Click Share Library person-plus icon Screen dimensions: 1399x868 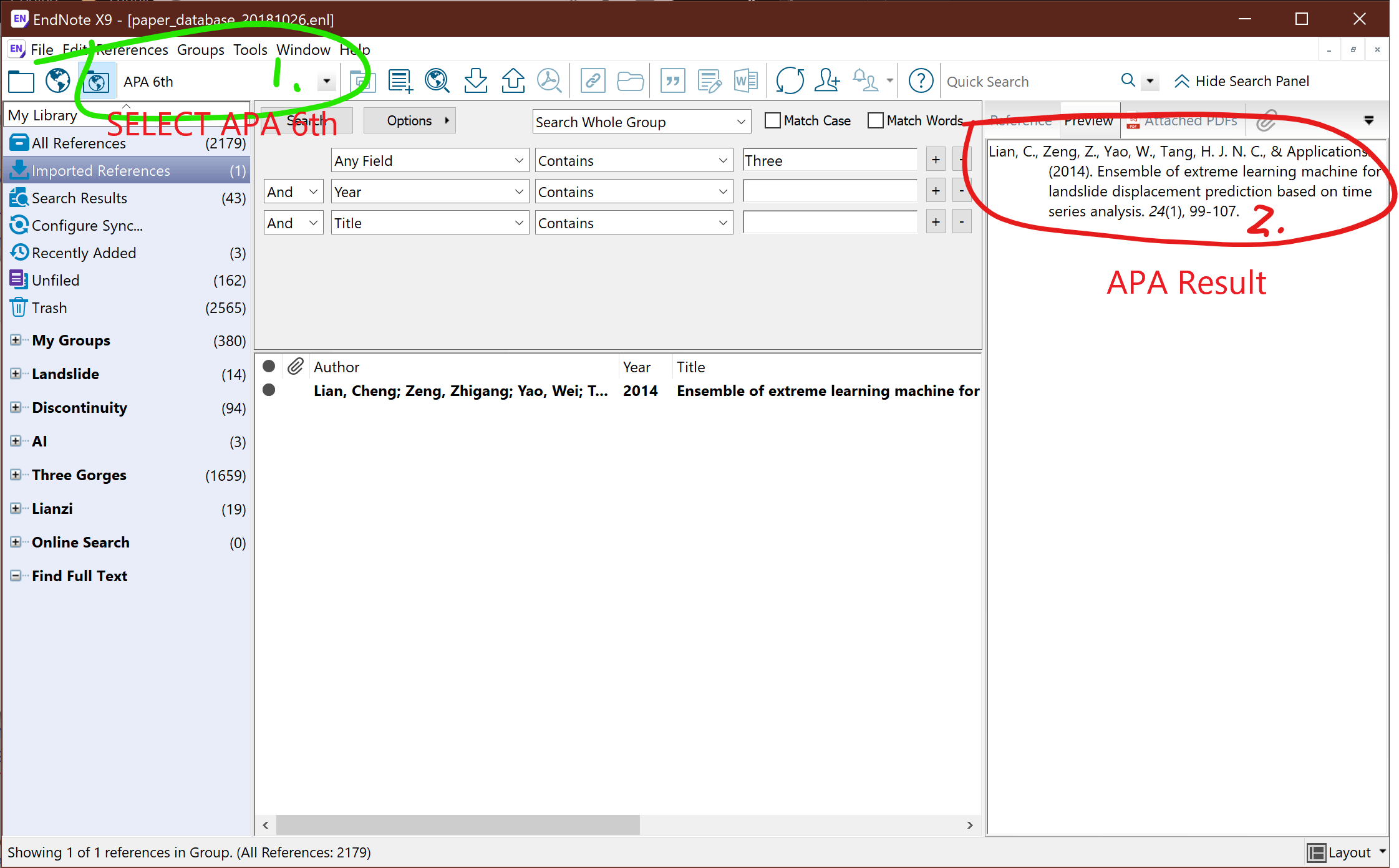coord(827,81)
